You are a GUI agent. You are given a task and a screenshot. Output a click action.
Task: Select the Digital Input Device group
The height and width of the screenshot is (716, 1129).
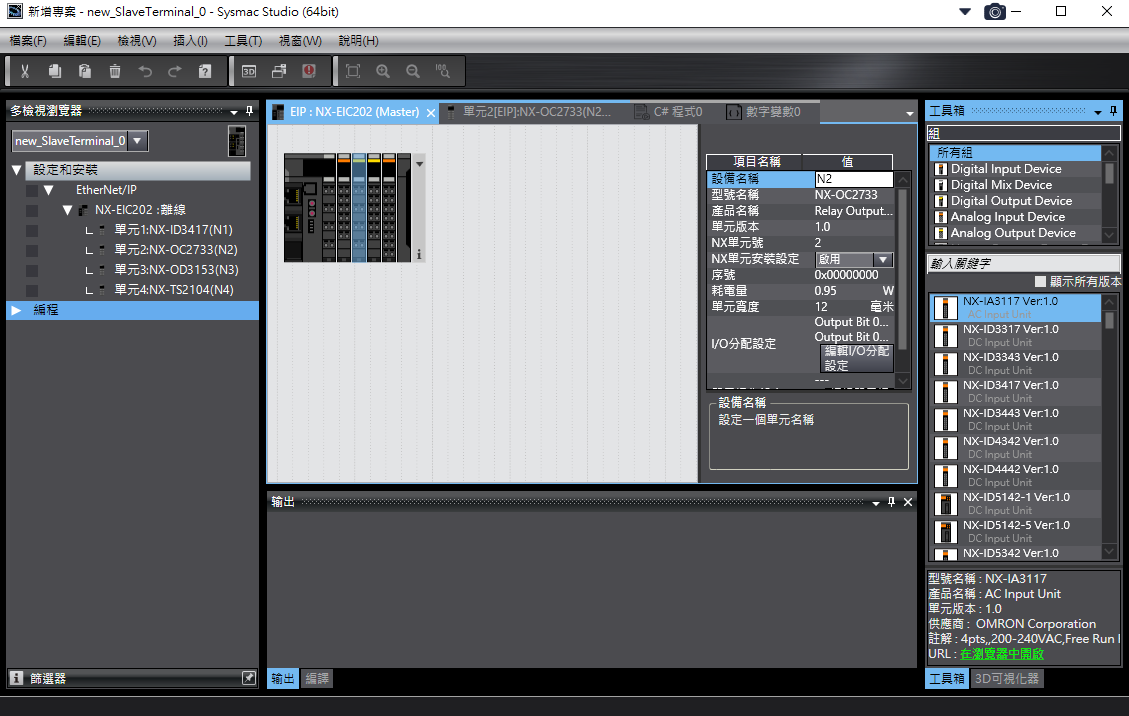coord(1015,169)
